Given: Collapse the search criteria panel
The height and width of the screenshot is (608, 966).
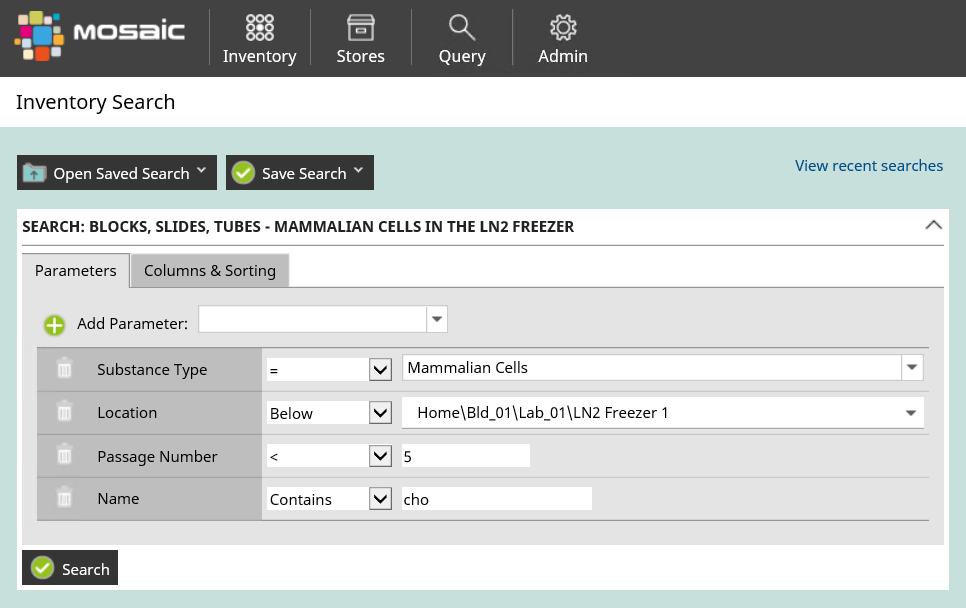Looking at the screenshot, I should (x=933, y=225).
